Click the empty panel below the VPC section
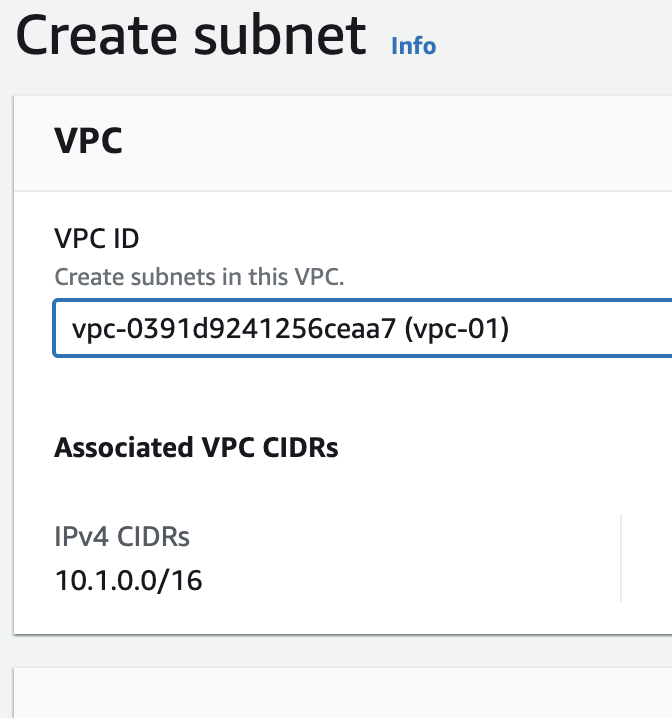The image size is (672, 718). coord(340,693)
